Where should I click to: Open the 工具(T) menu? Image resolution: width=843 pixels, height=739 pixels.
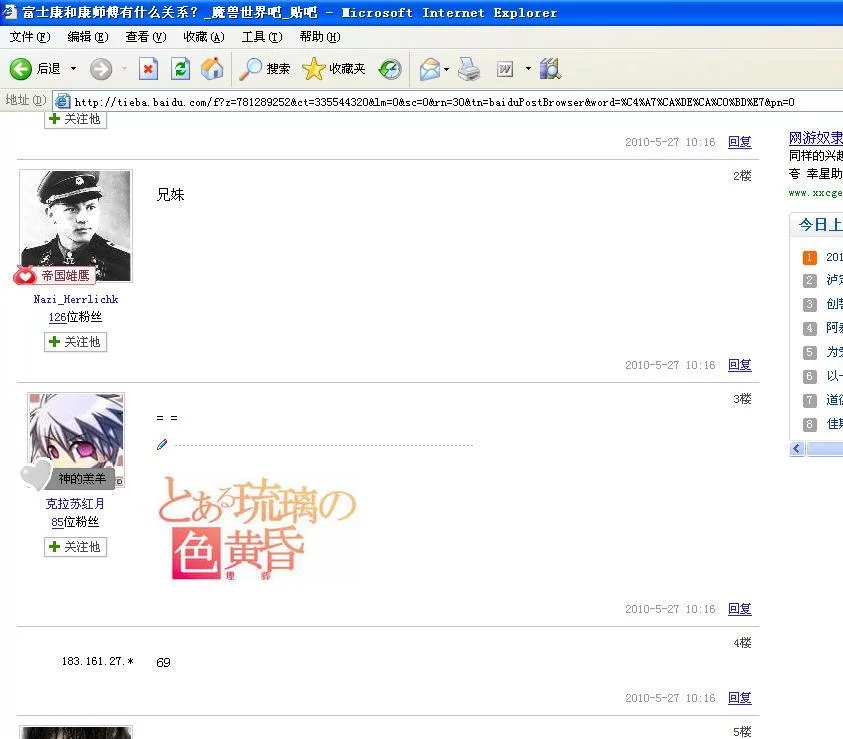tap(262, 37)
